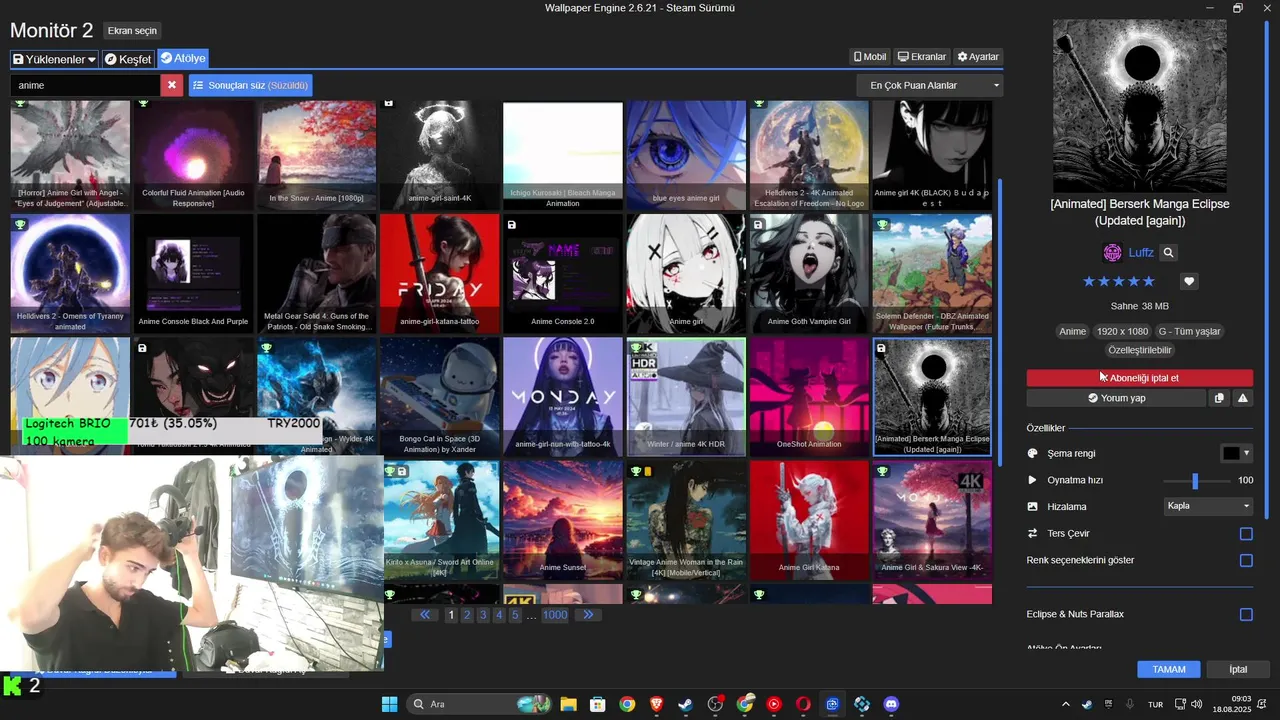This screenshot has height=720, width=1280.
Task: Select the Winter / anime 4K HDR wallpaper
Action: 686,396
